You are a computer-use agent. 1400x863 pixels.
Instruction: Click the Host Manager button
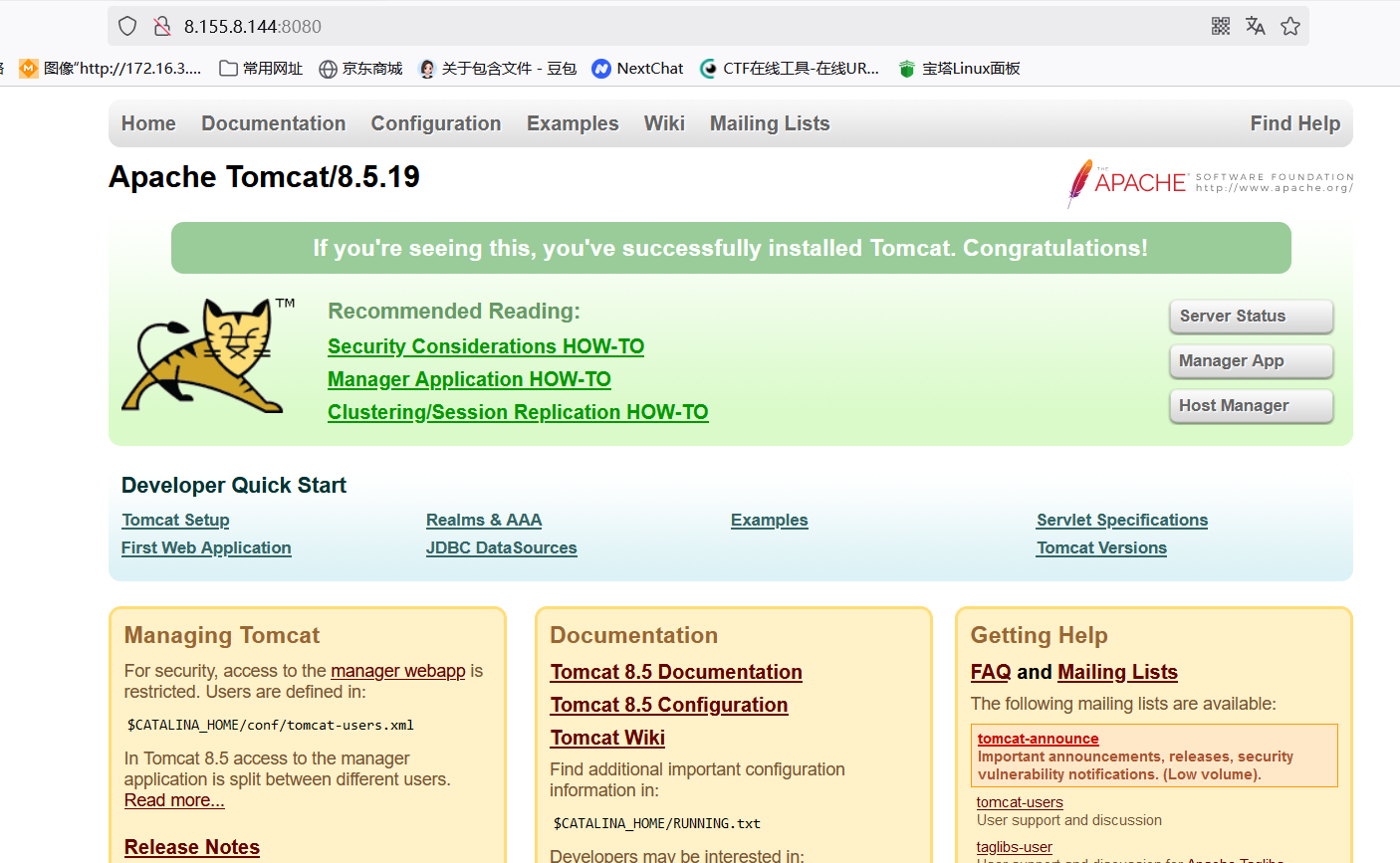1252,406
